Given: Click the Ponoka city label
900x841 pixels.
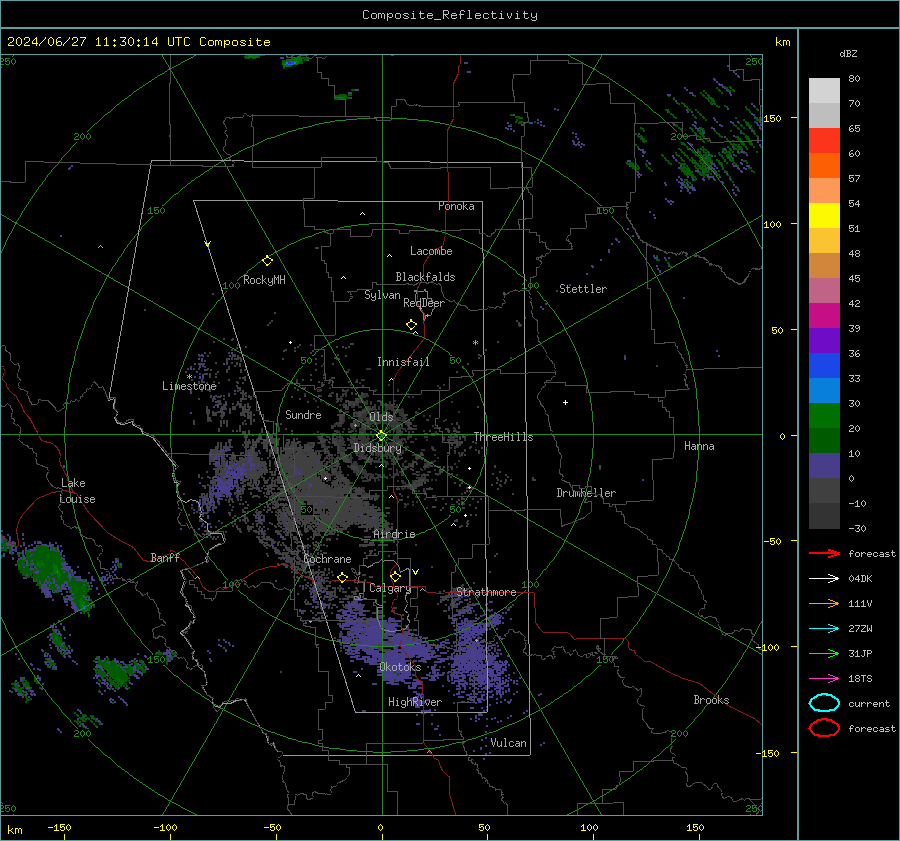Looking at the screenshot, I should click(x=456, y=206).
